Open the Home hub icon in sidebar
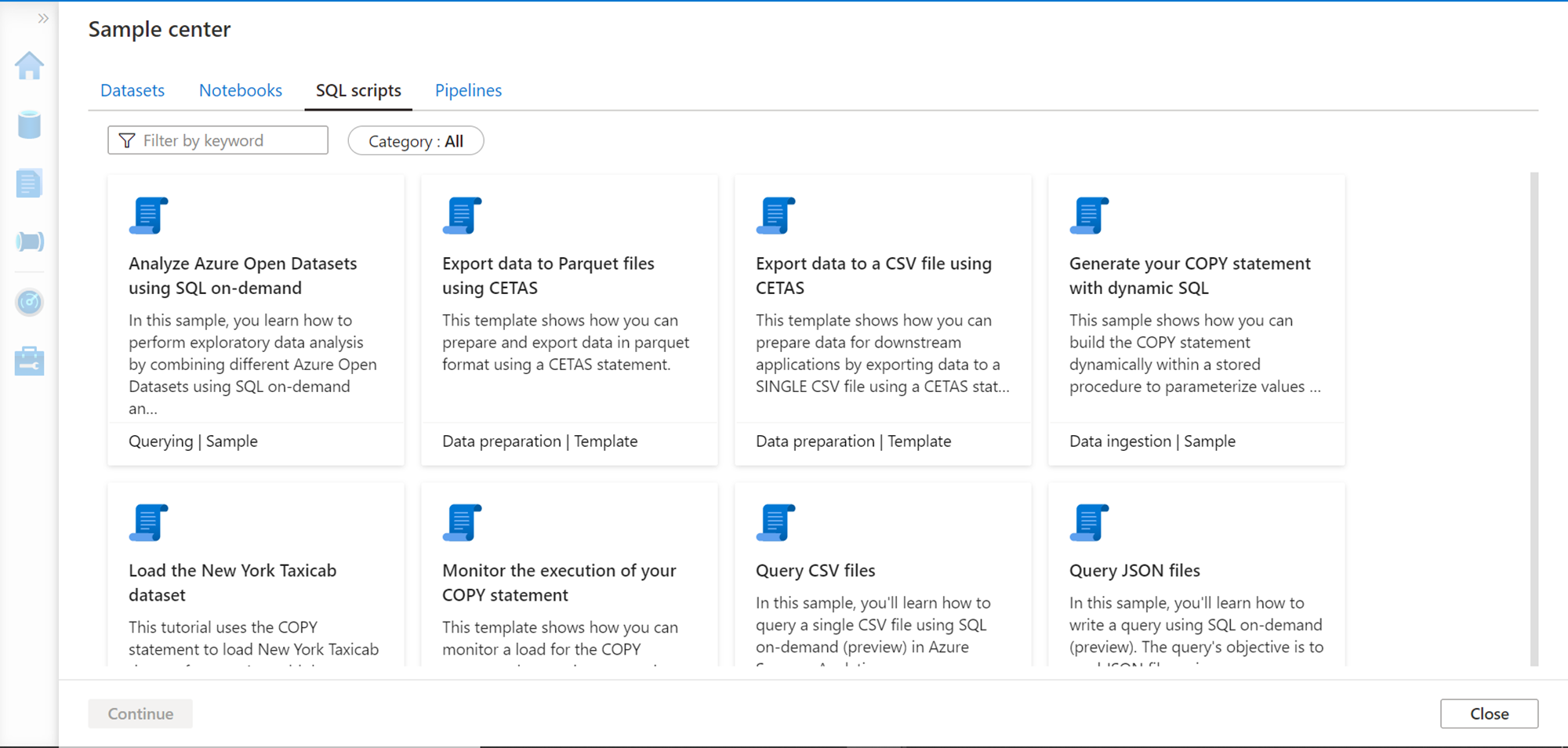Image resolution: width=1568 pixels, height=748 pixels. pyautogui.click(x=29, y=66)
